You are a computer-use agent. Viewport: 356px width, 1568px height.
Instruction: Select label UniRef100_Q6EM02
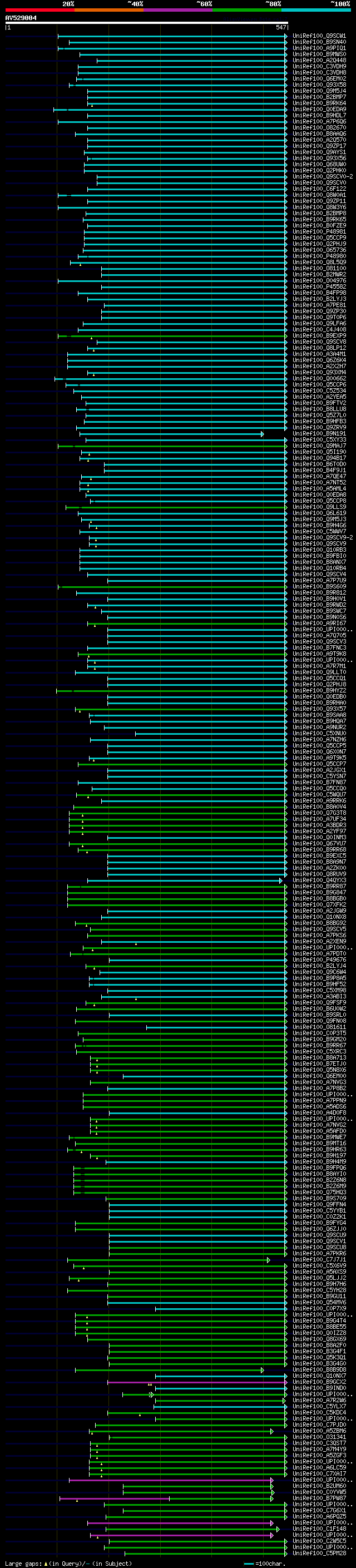(319, 78)
